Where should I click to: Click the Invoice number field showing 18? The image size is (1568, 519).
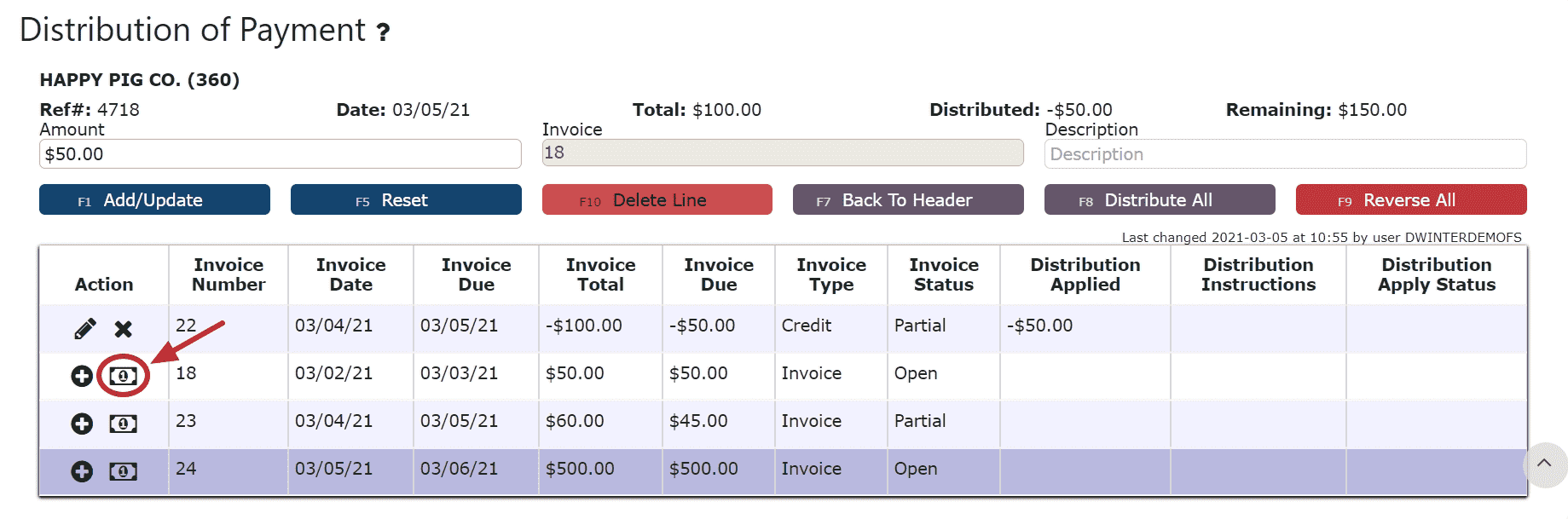(x=782, y=153)
